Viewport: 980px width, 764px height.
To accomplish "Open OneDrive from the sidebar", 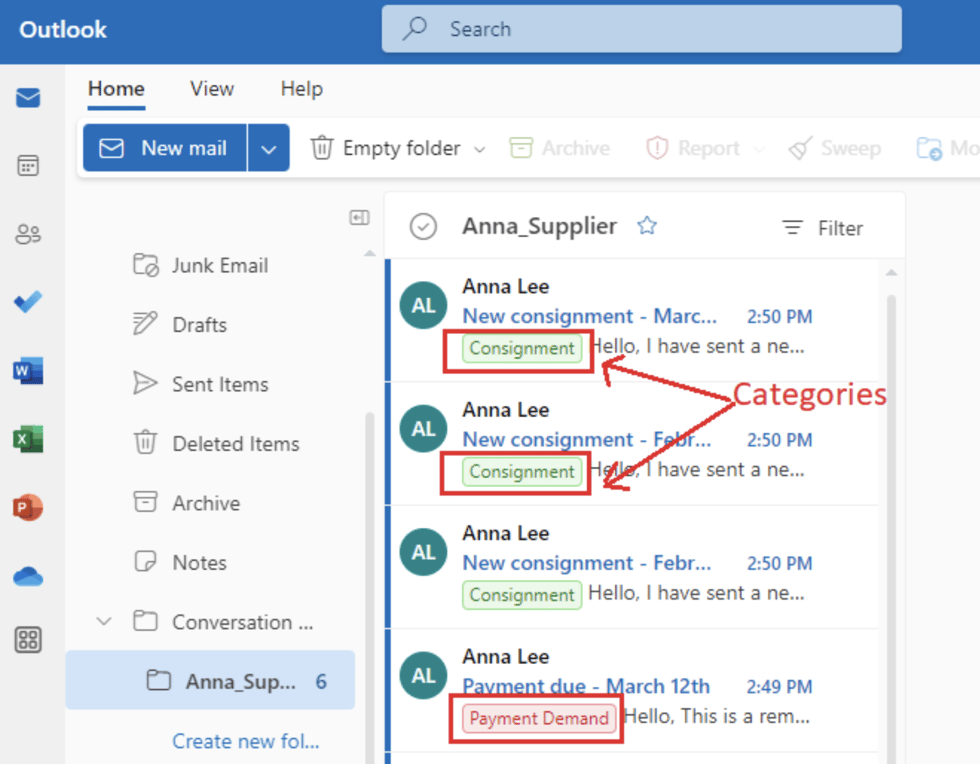I will (27, 575).
